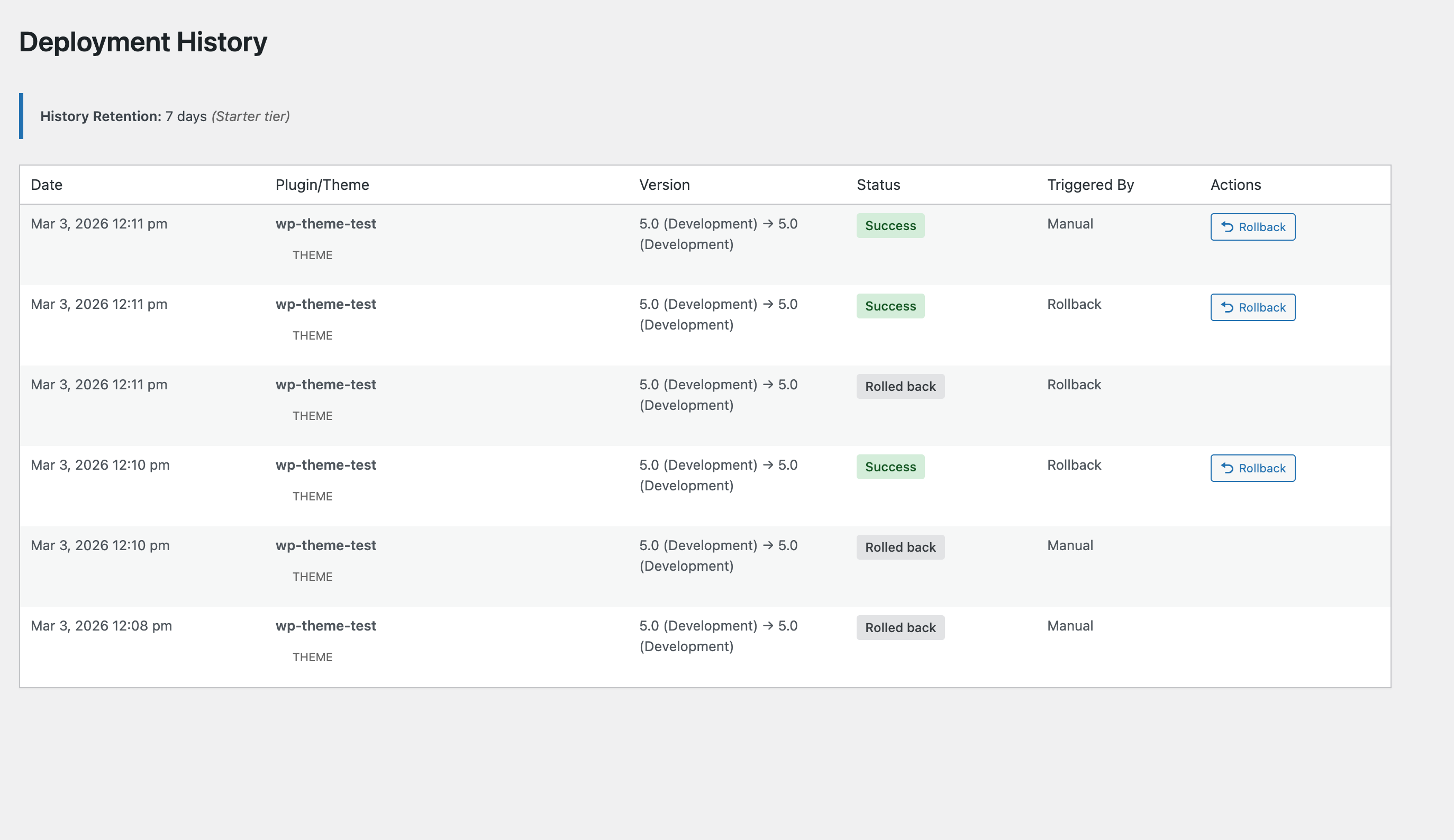The width and height of the screenshot is (1454, 840).
Task: Click the Version column header
Action: click(x=664, y=185)
